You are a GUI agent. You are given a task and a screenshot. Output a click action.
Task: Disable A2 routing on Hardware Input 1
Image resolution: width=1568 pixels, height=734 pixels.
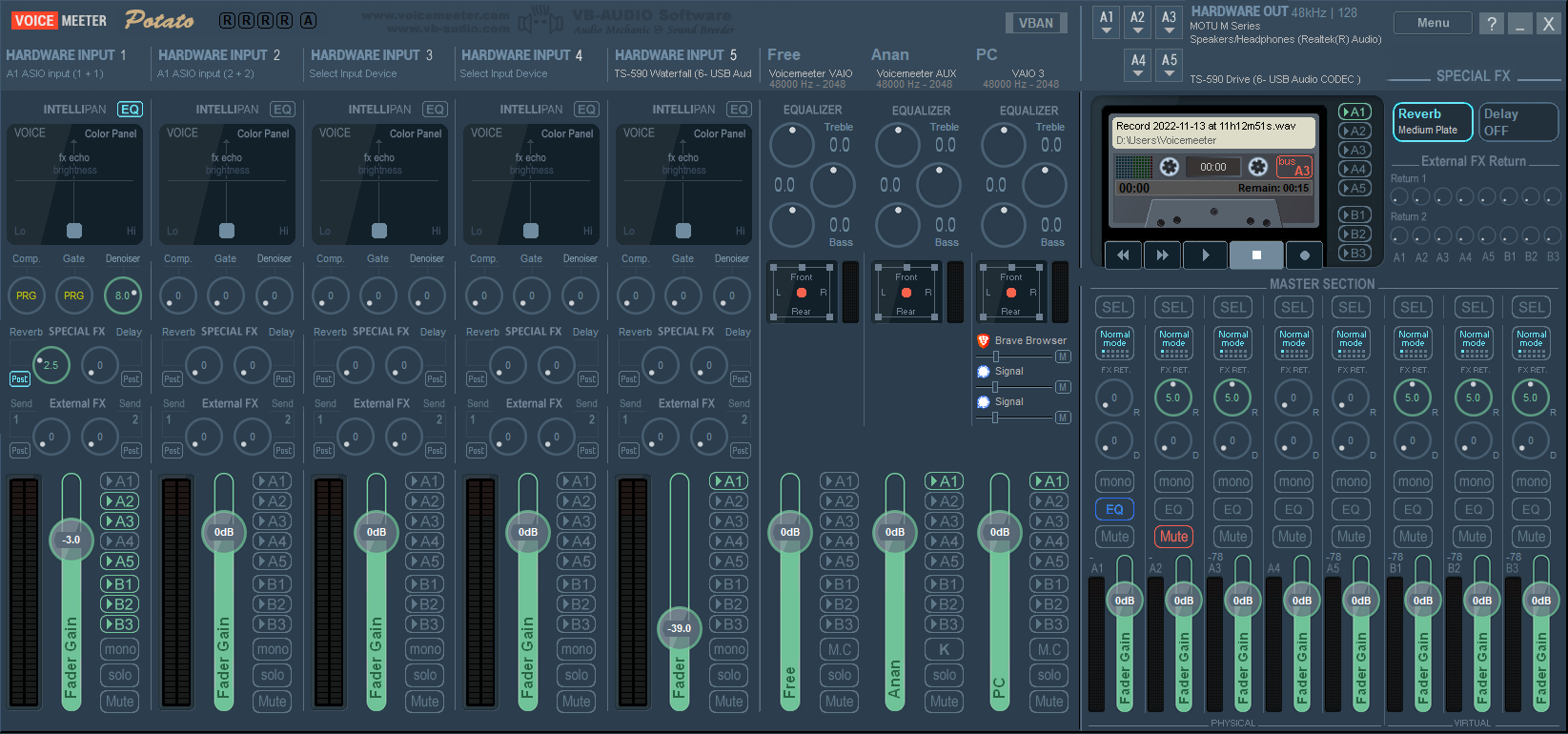(x=120, y=501)
